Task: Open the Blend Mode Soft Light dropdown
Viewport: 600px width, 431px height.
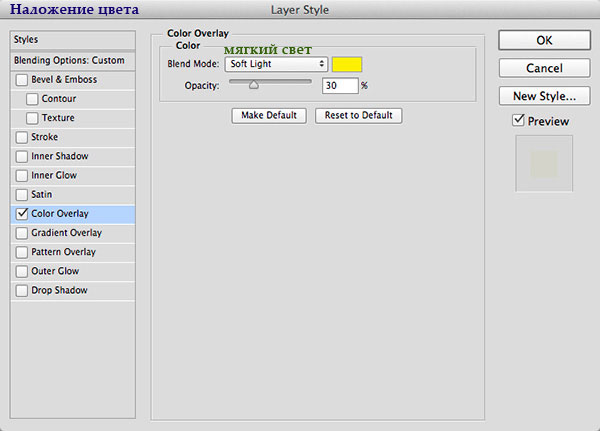Action: (x=276, y=64)
